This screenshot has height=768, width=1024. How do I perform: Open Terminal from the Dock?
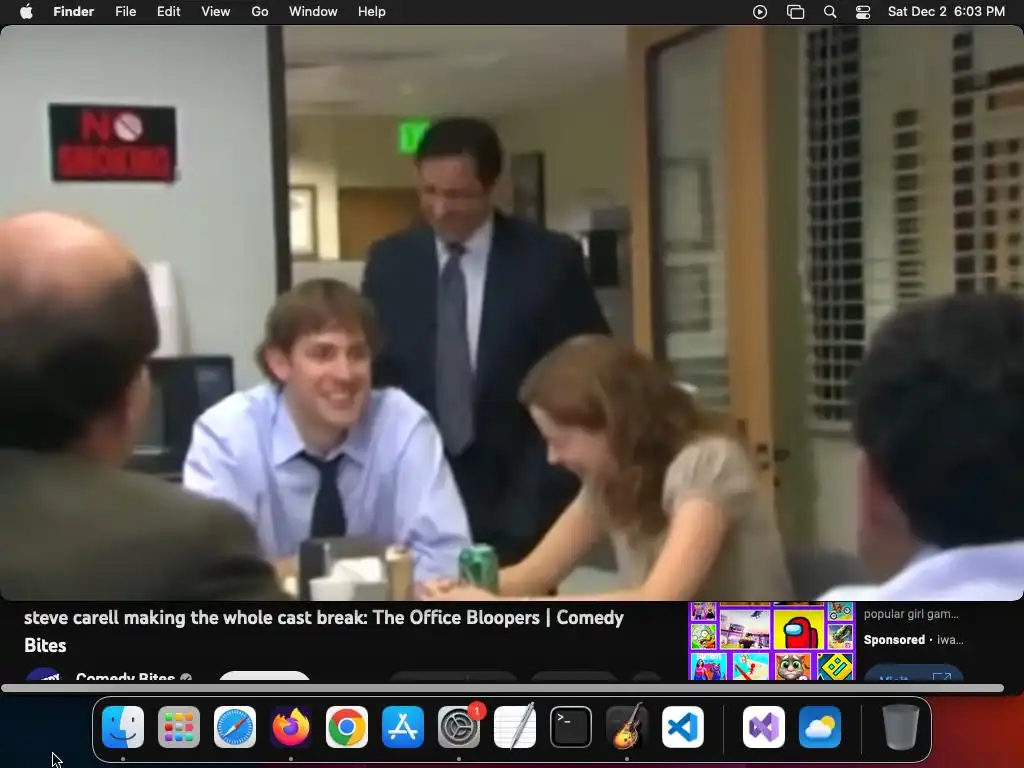point(571,727)
